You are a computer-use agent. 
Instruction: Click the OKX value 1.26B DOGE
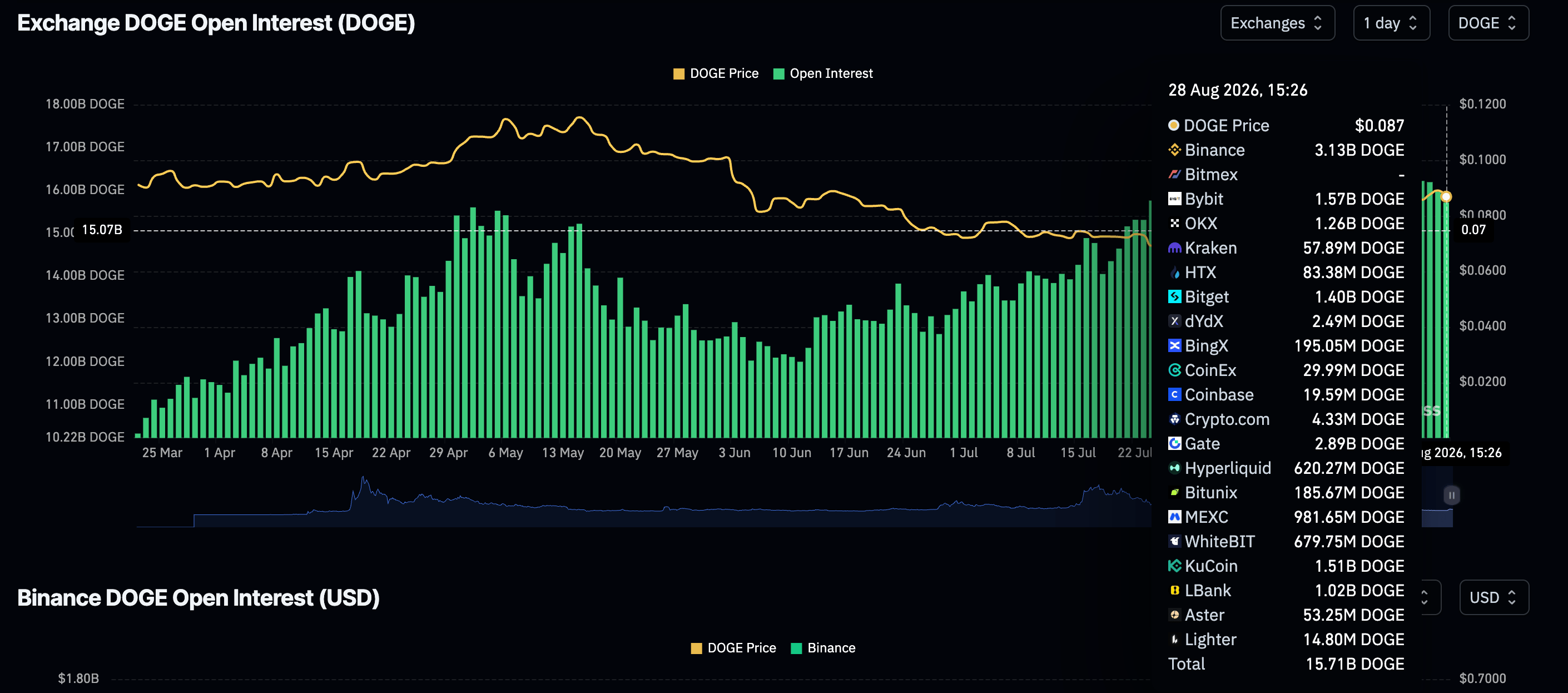click(1359, 223)
